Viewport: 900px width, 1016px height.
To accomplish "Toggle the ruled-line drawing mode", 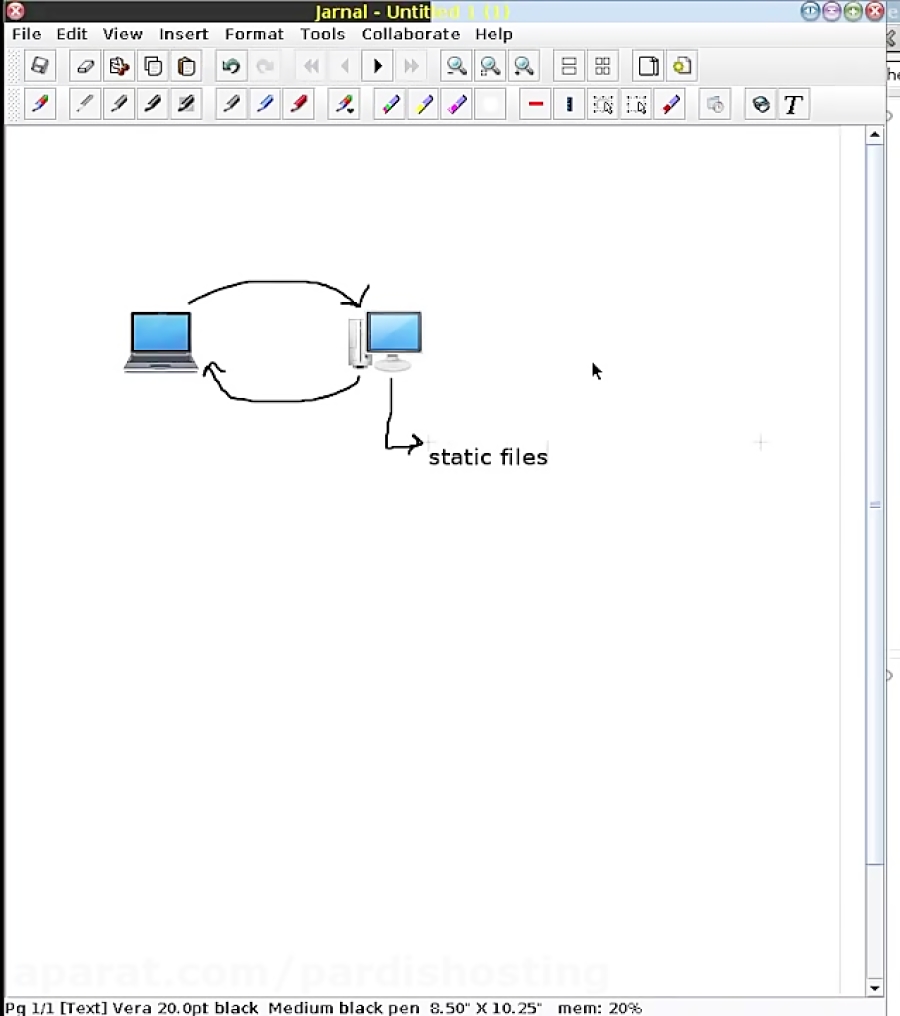I will 535,103.
